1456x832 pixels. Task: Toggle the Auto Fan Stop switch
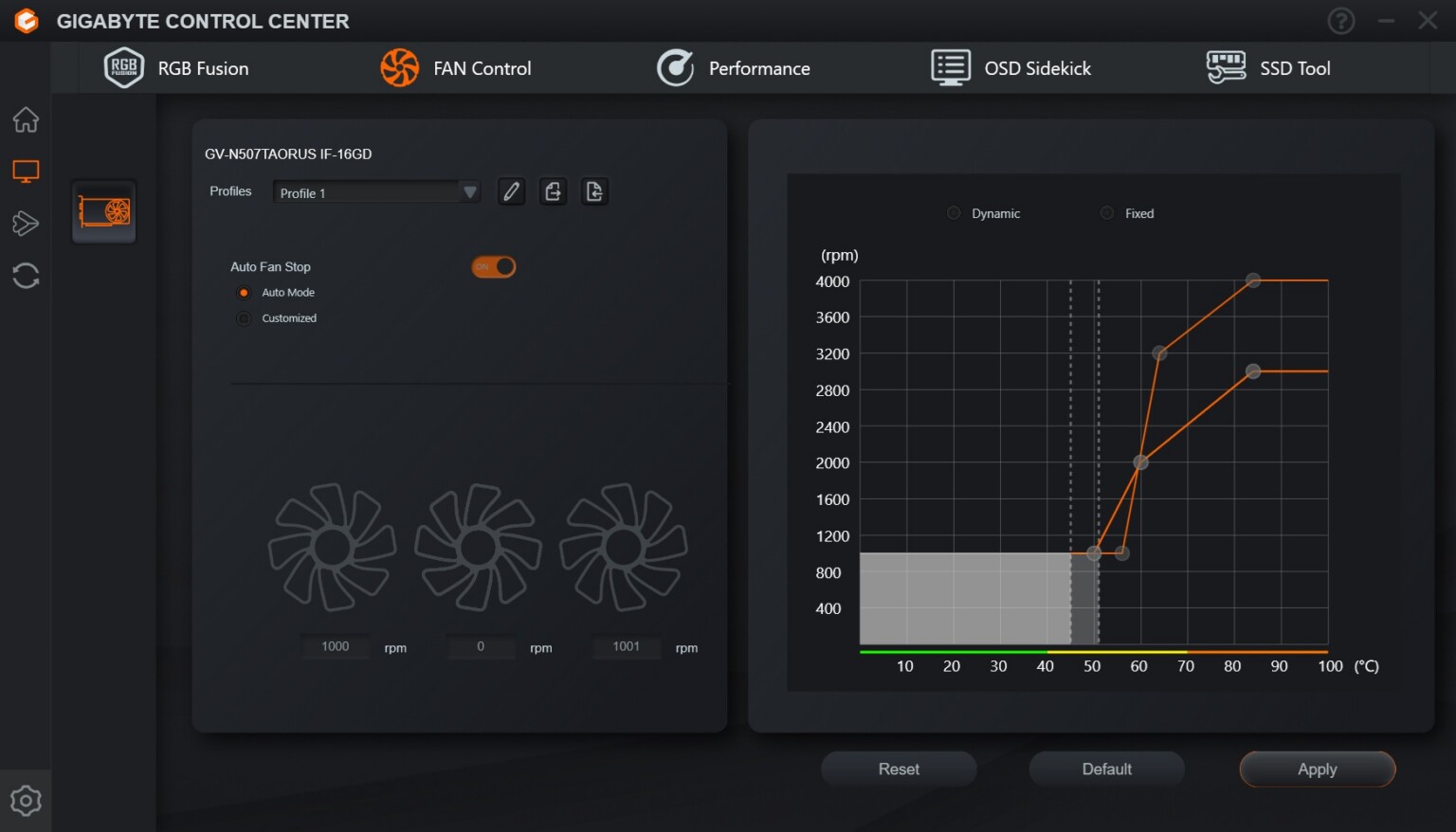pyautogui.click(x=494, y=267)
